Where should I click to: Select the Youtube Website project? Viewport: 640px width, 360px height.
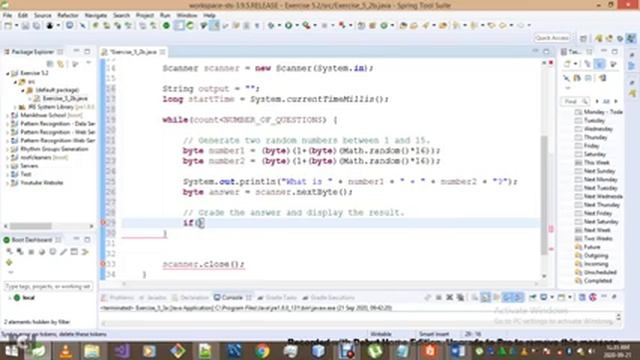tap(41, 182)
